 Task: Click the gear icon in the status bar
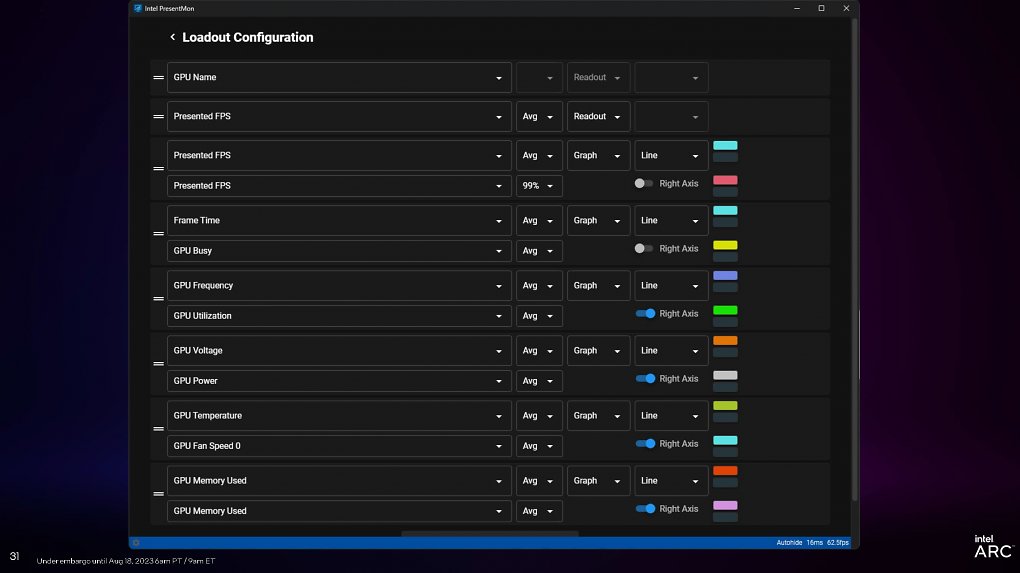(136, 542)
